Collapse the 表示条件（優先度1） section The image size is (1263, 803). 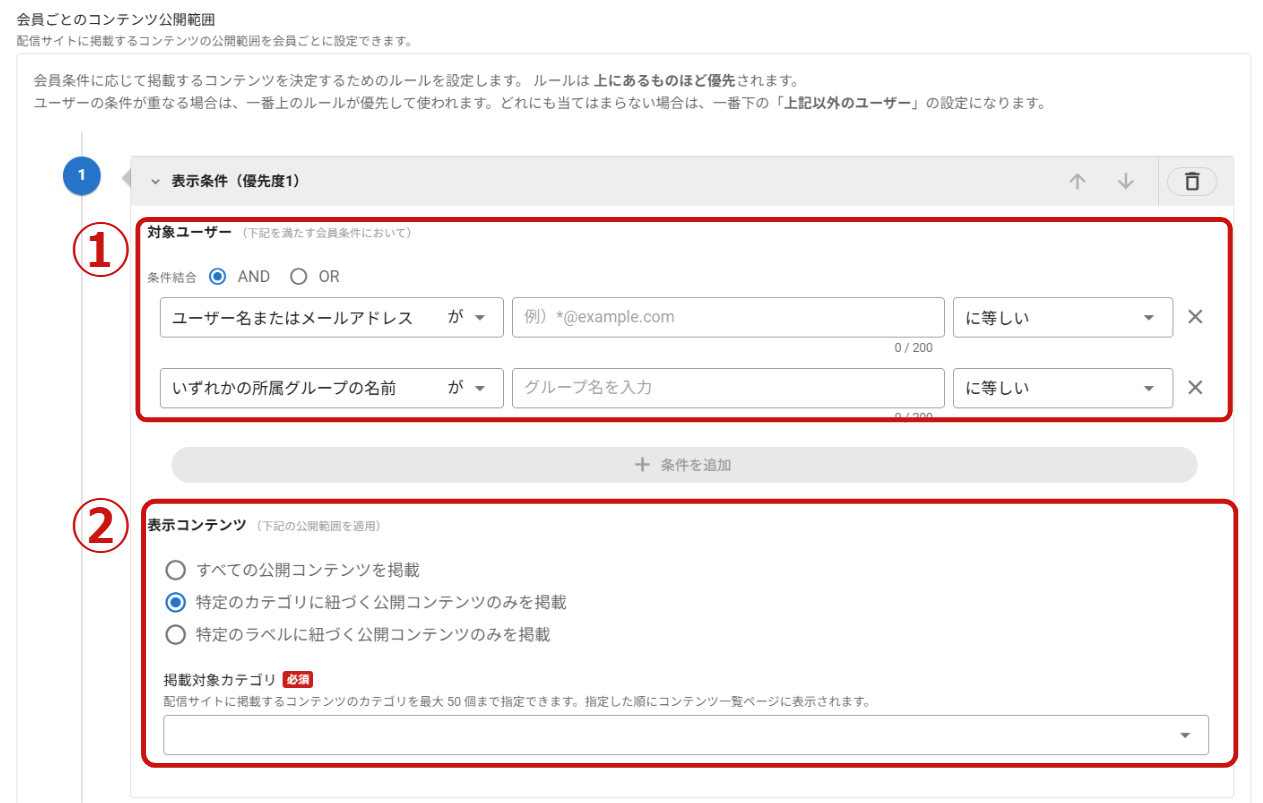click(155, 181)
